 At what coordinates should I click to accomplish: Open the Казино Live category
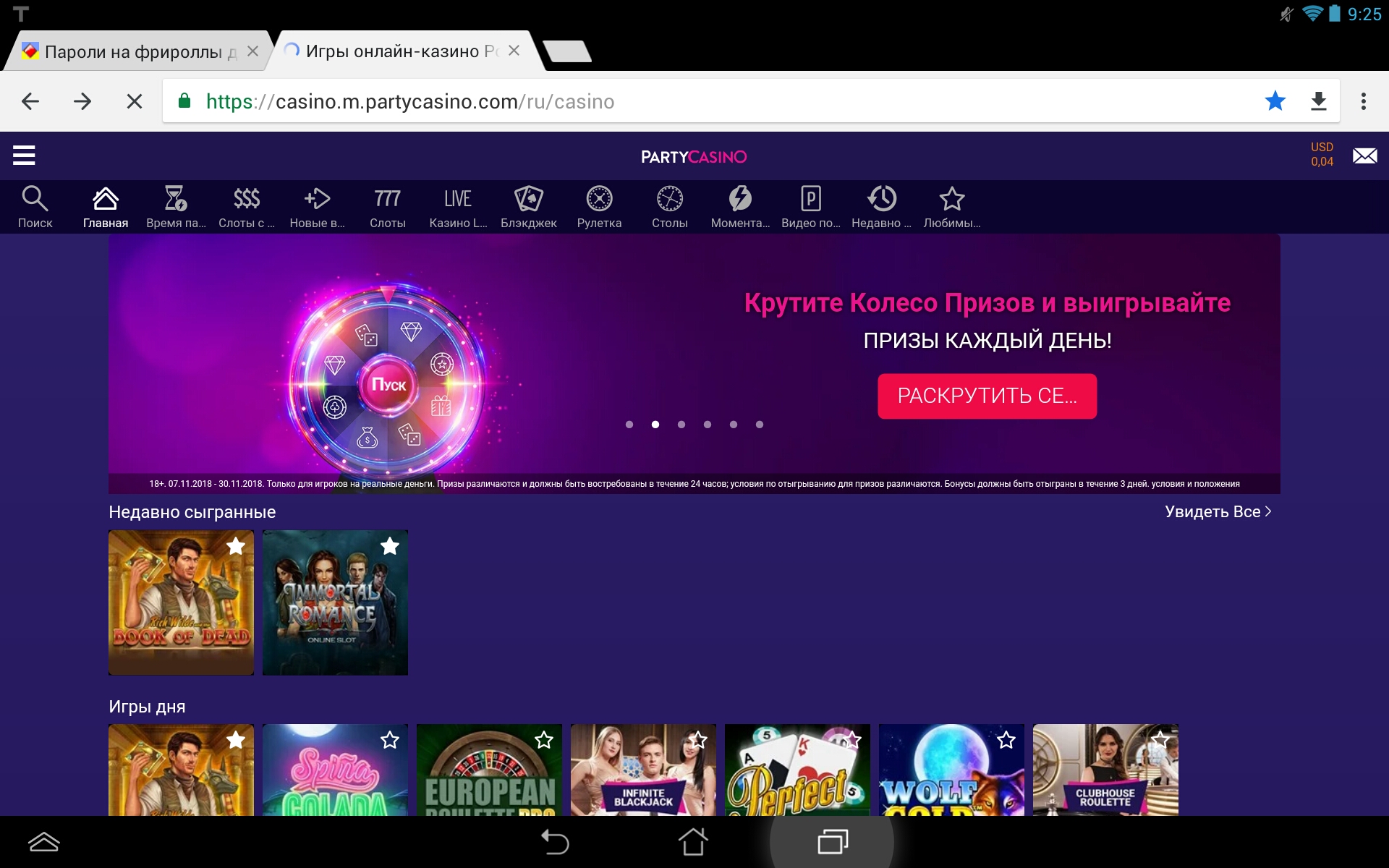point(458,207)
